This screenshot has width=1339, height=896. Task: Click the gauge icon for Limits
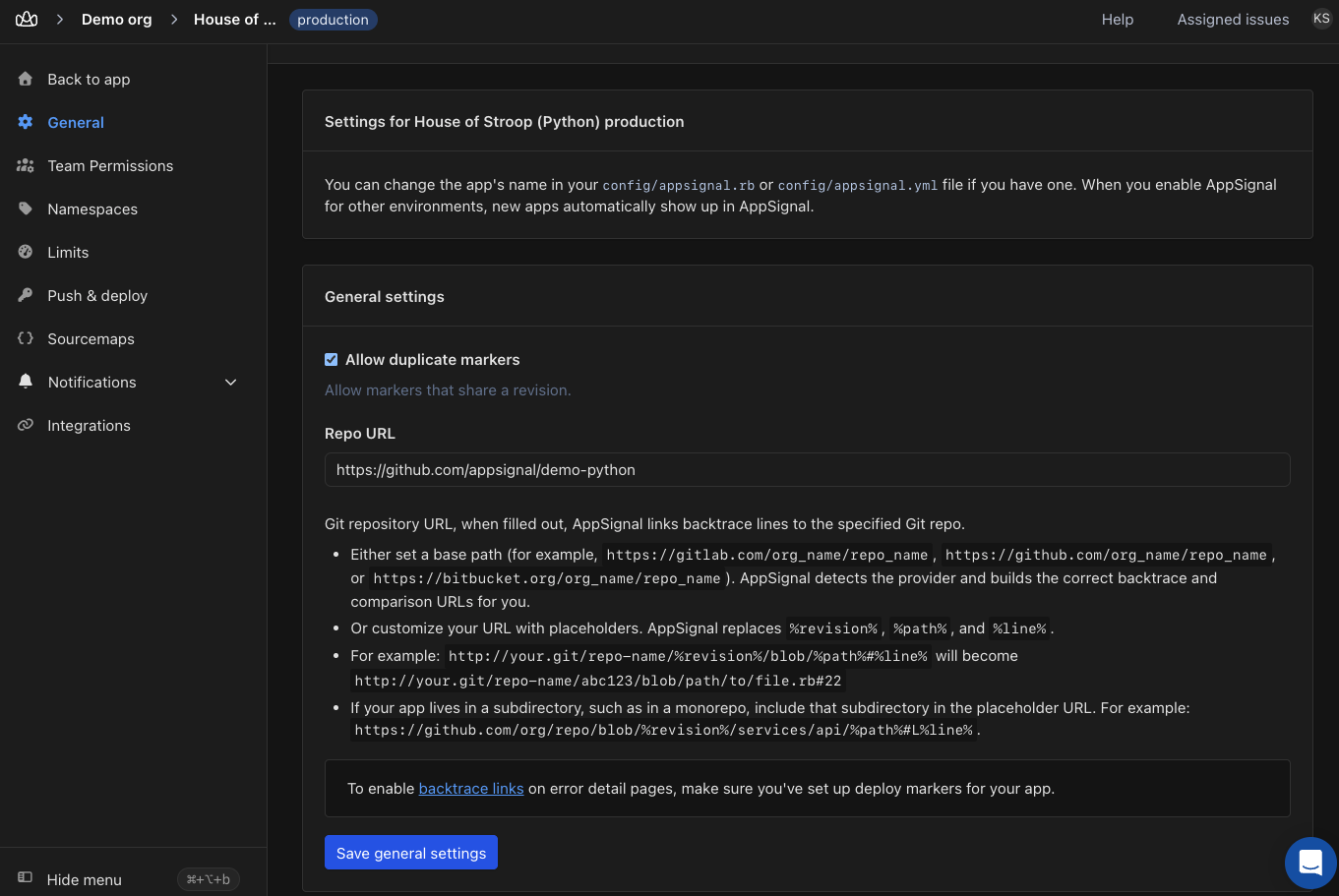(26, 252)
